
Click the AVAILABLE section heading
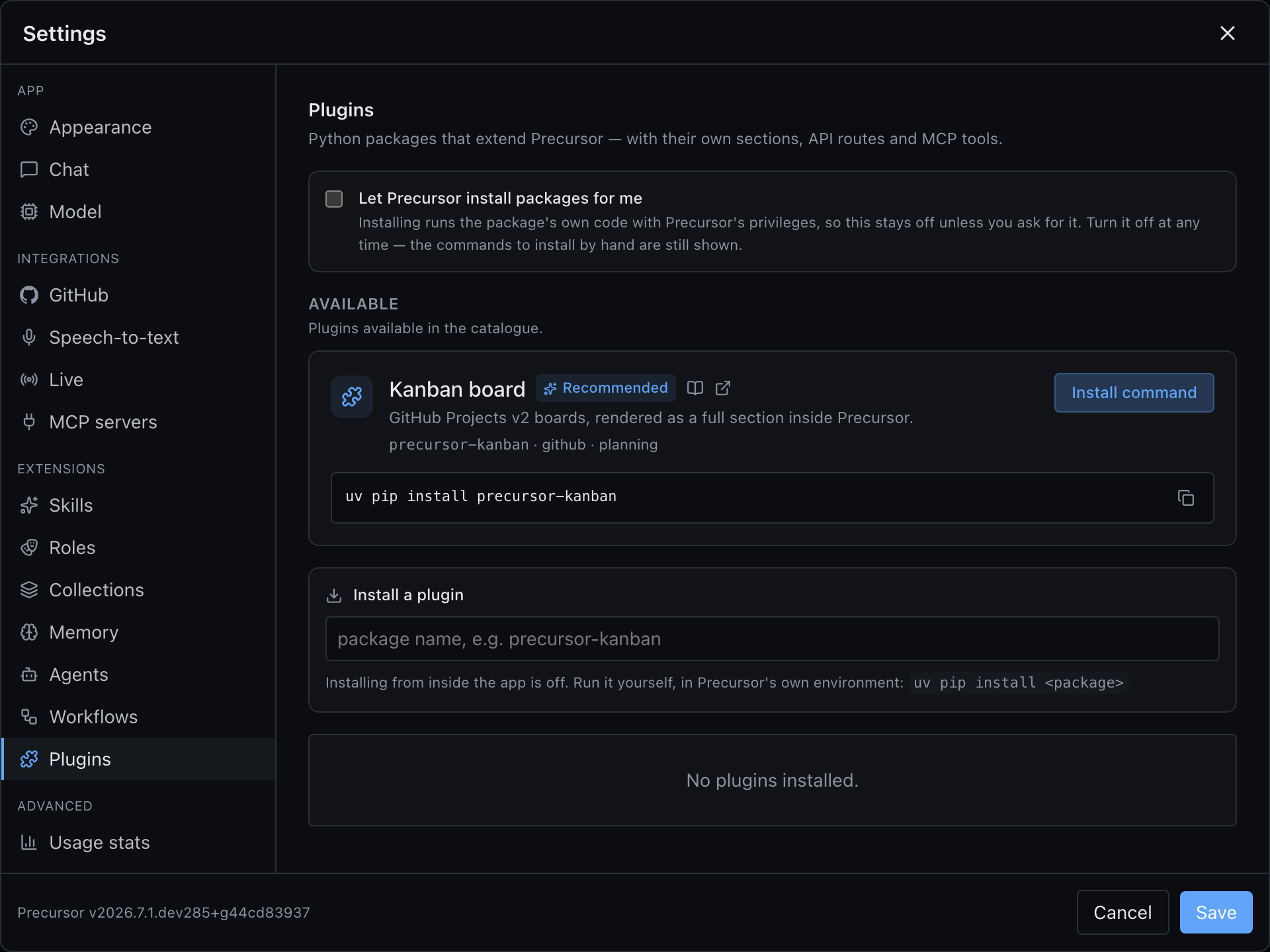353,304
